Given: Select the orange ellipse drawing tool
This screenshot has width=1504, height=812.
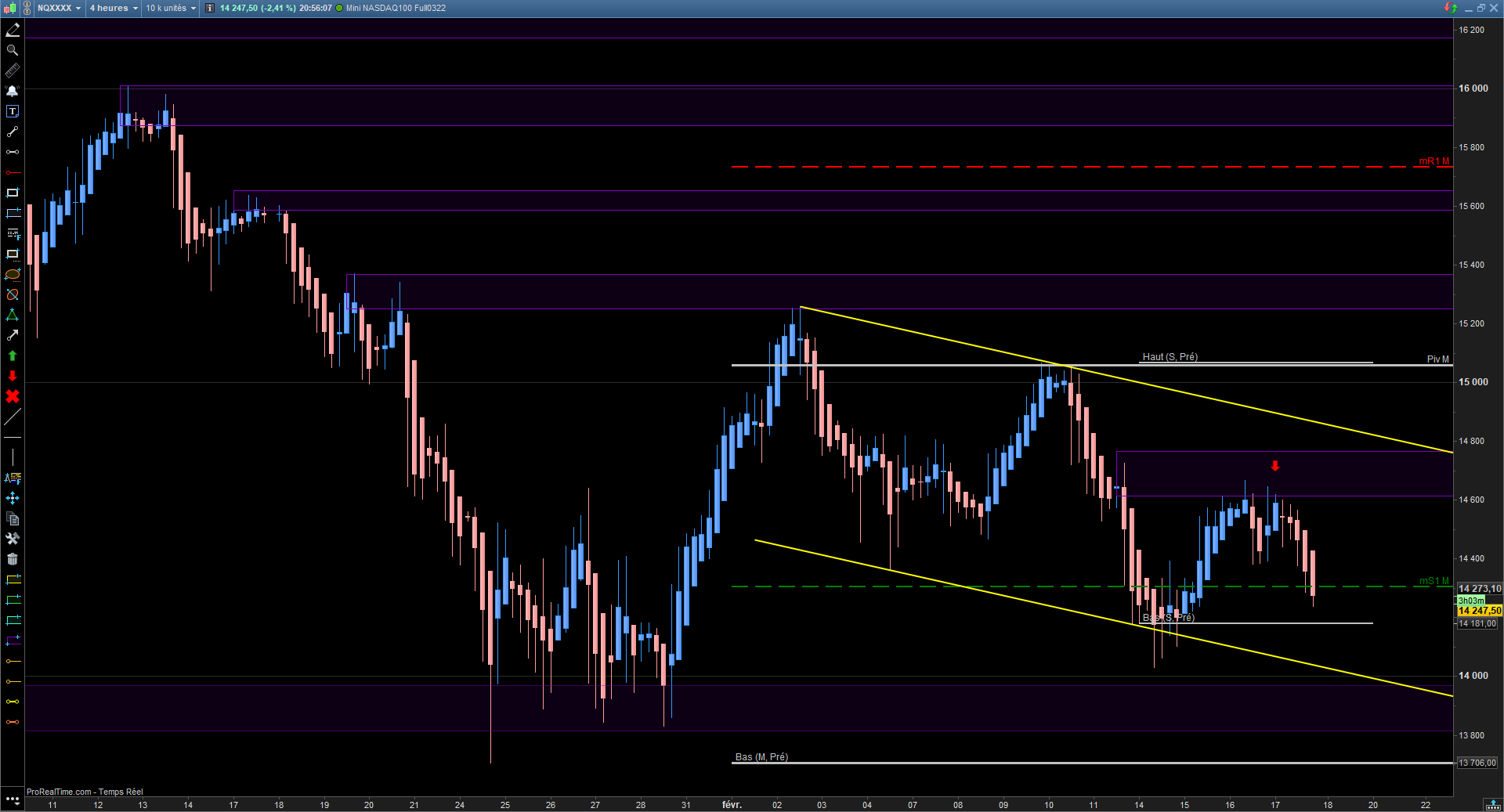Looking at the screenshot, I should (x=13, y=274).
